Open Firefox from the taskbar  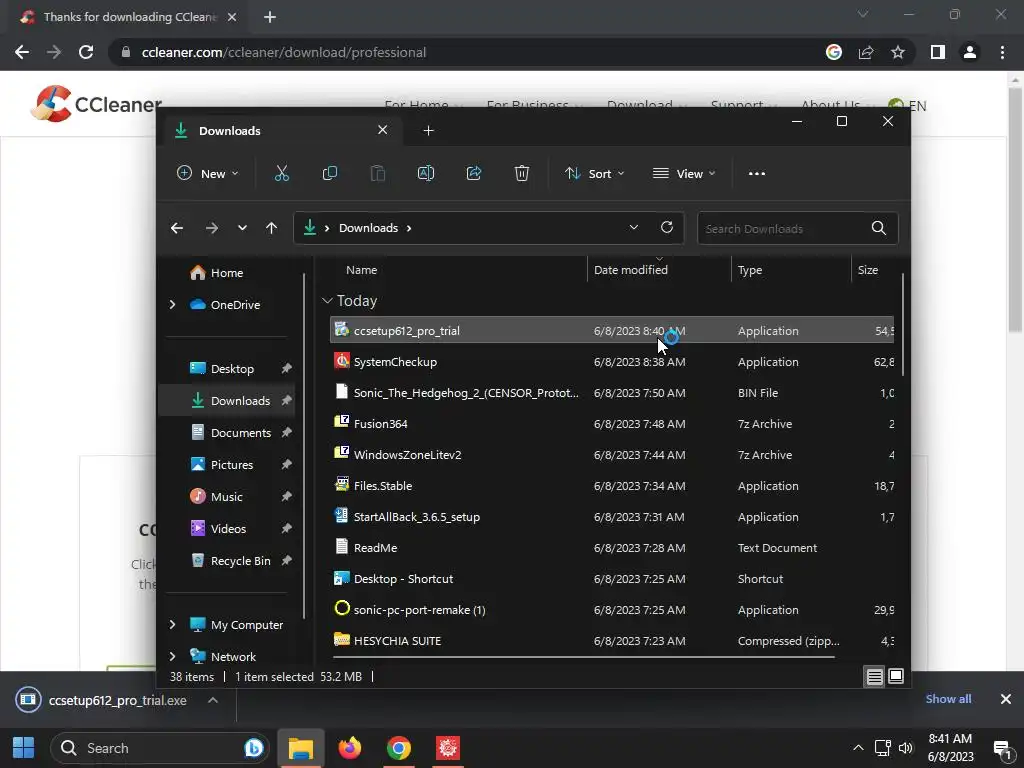(349, 748)
